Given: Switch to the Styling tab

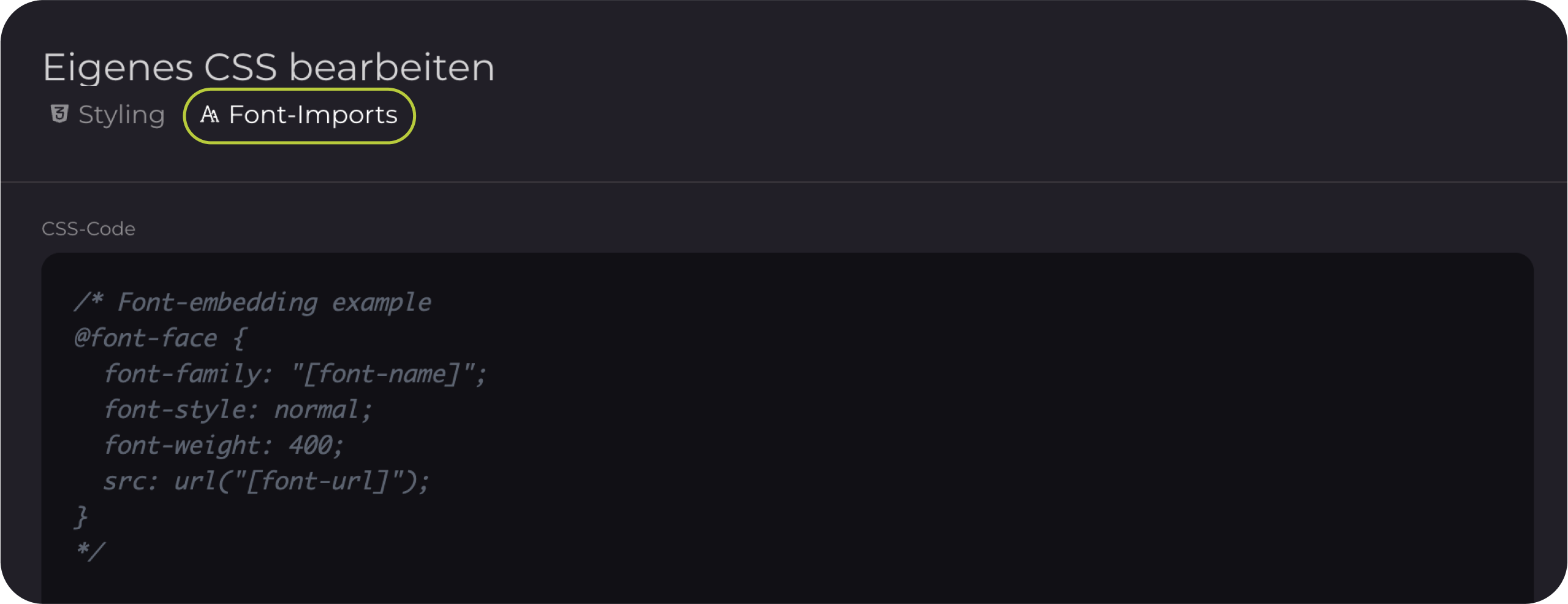Looking at the screenshot, I should click(121, 115).
